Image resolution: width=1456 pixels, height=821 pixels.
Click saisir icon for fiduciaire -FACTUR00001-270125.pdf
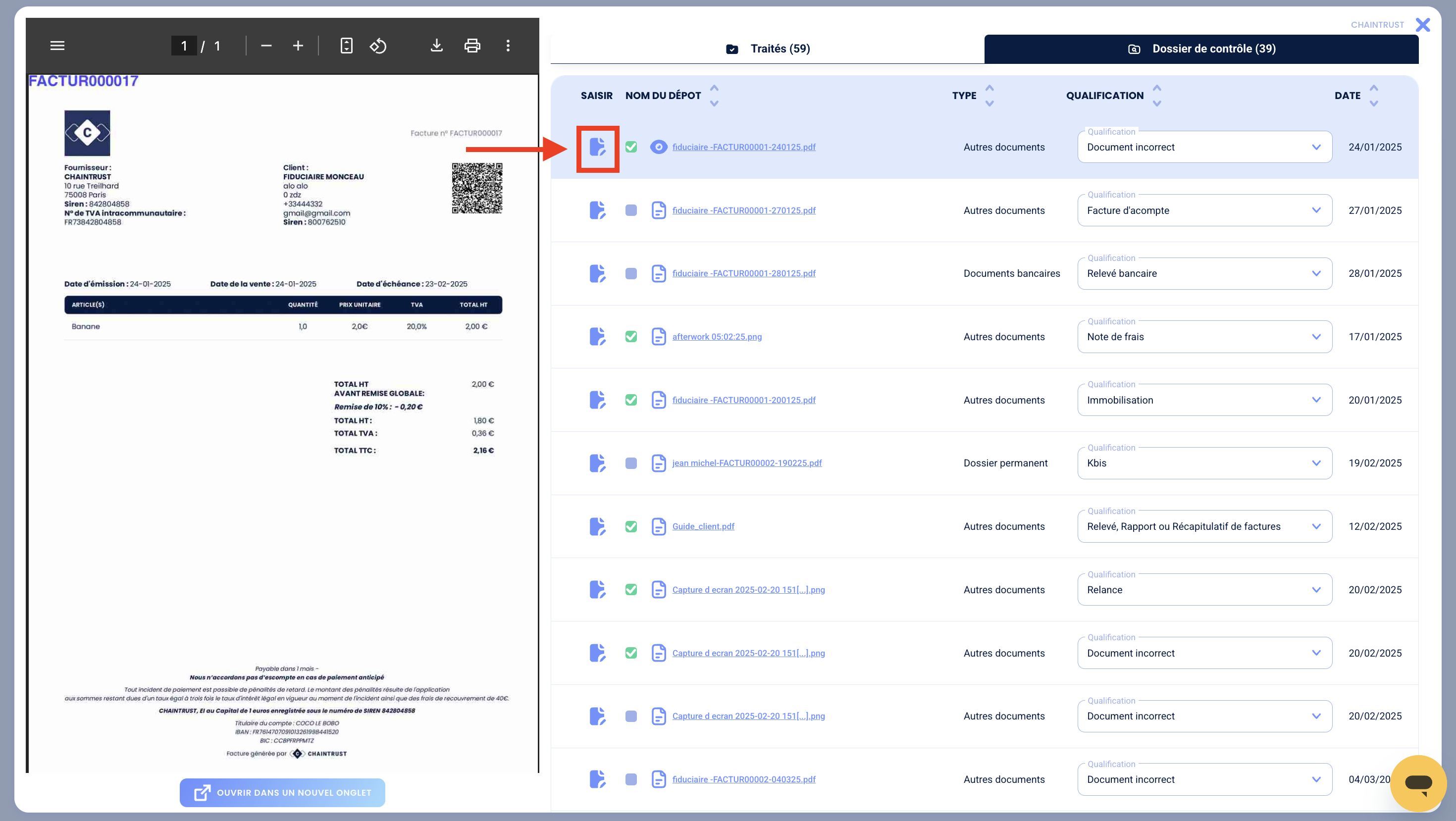click(597, 210)
